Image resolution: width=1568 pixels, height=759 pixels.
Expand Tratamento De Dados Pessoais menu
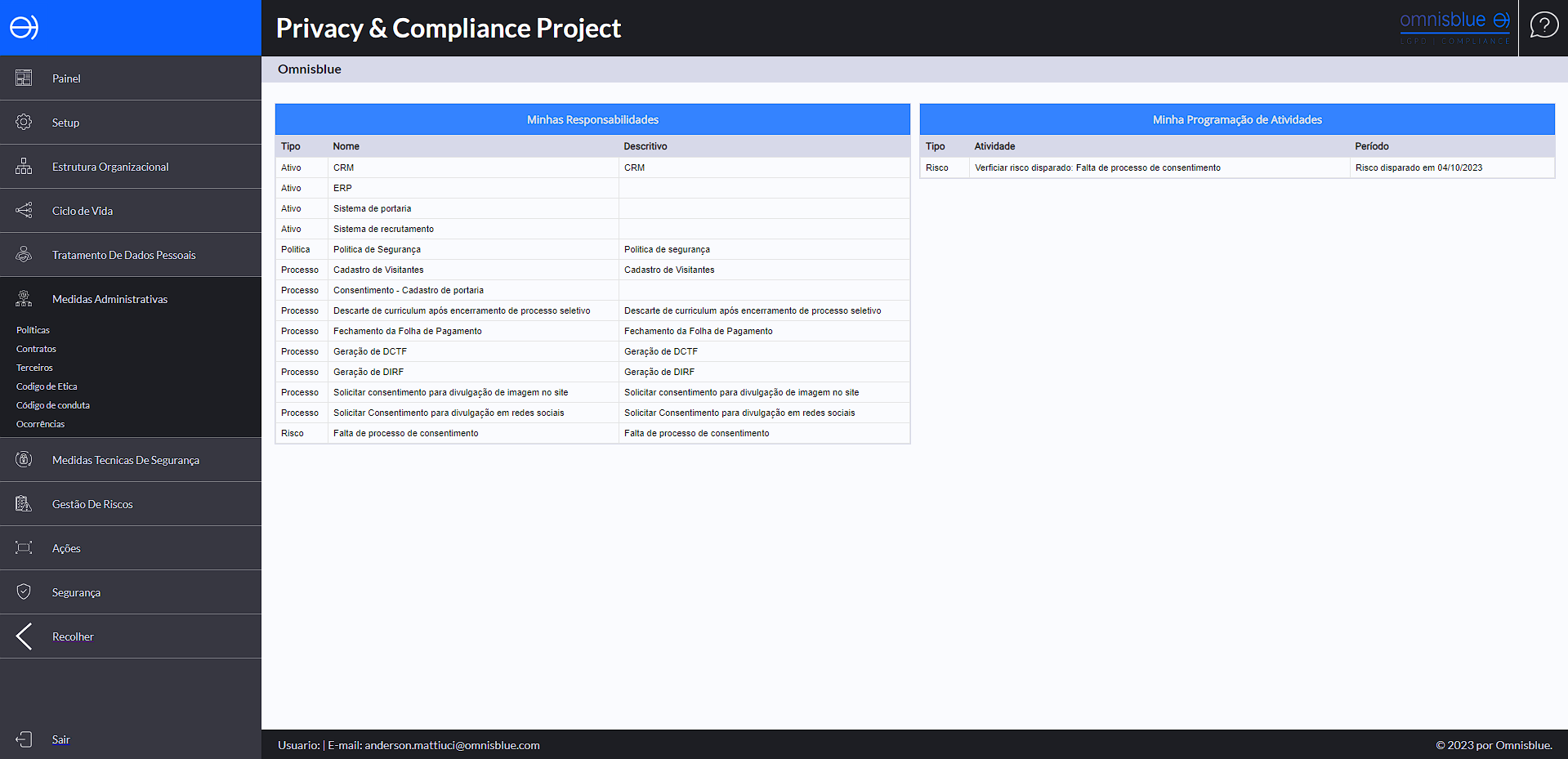click(123, 256)
